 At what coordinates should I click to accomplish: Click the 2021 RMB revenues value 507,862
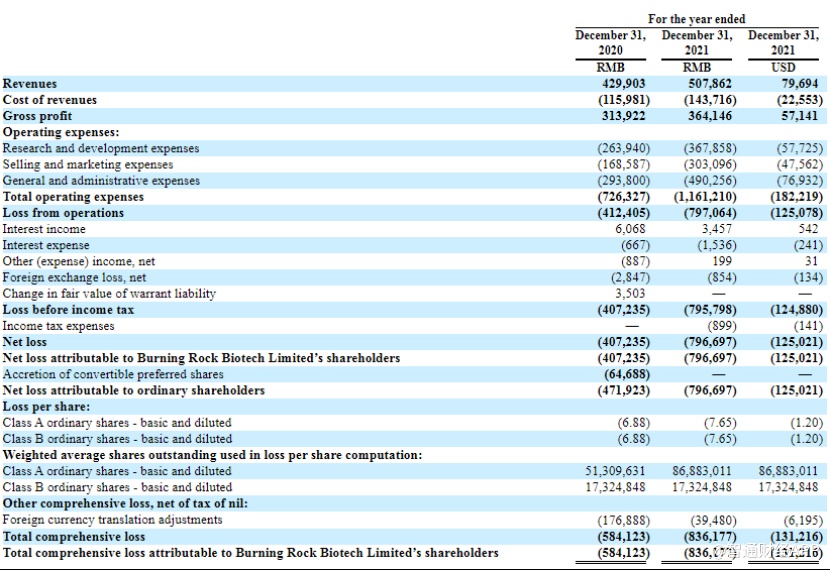712,84
